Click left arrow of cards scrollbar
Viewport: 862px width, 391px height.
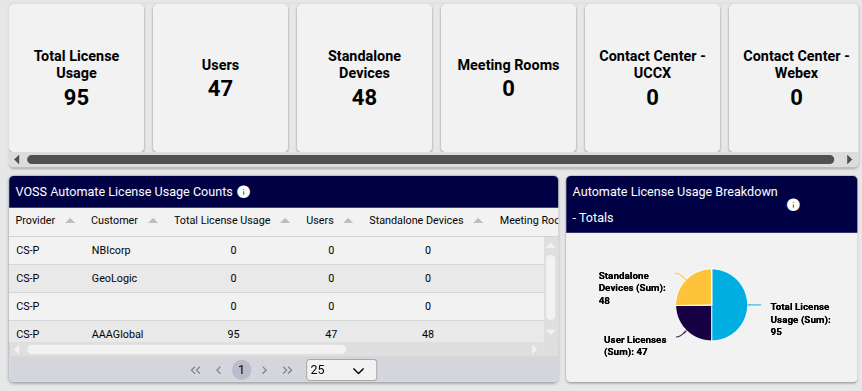coord(16,159)
